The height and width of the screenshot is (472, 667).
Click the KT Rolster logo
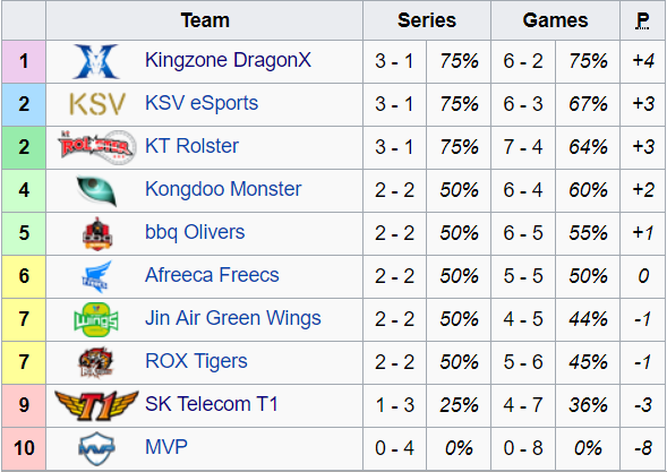97,147
